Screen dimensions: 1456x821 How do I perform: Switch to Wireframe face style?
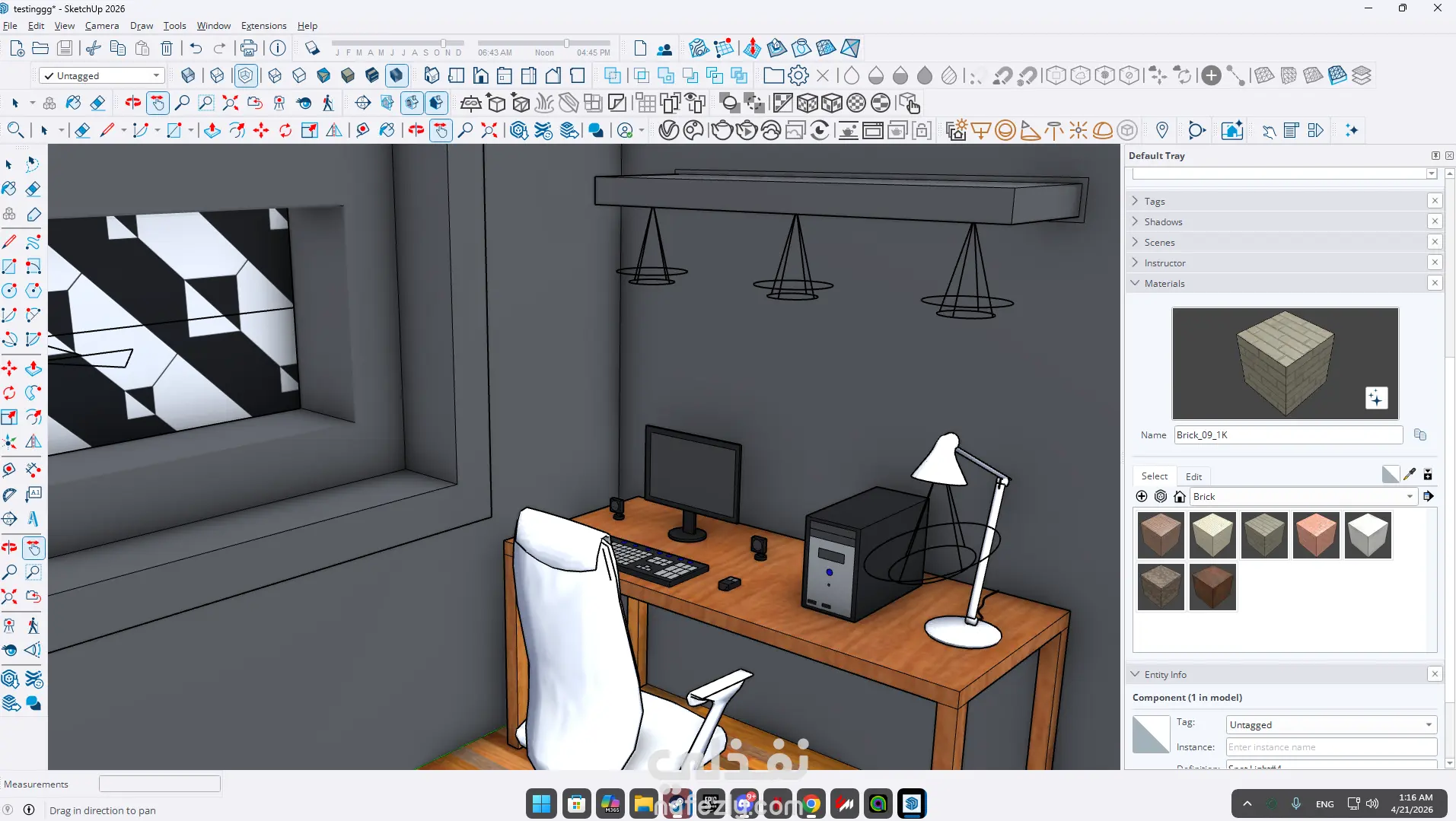275,75
